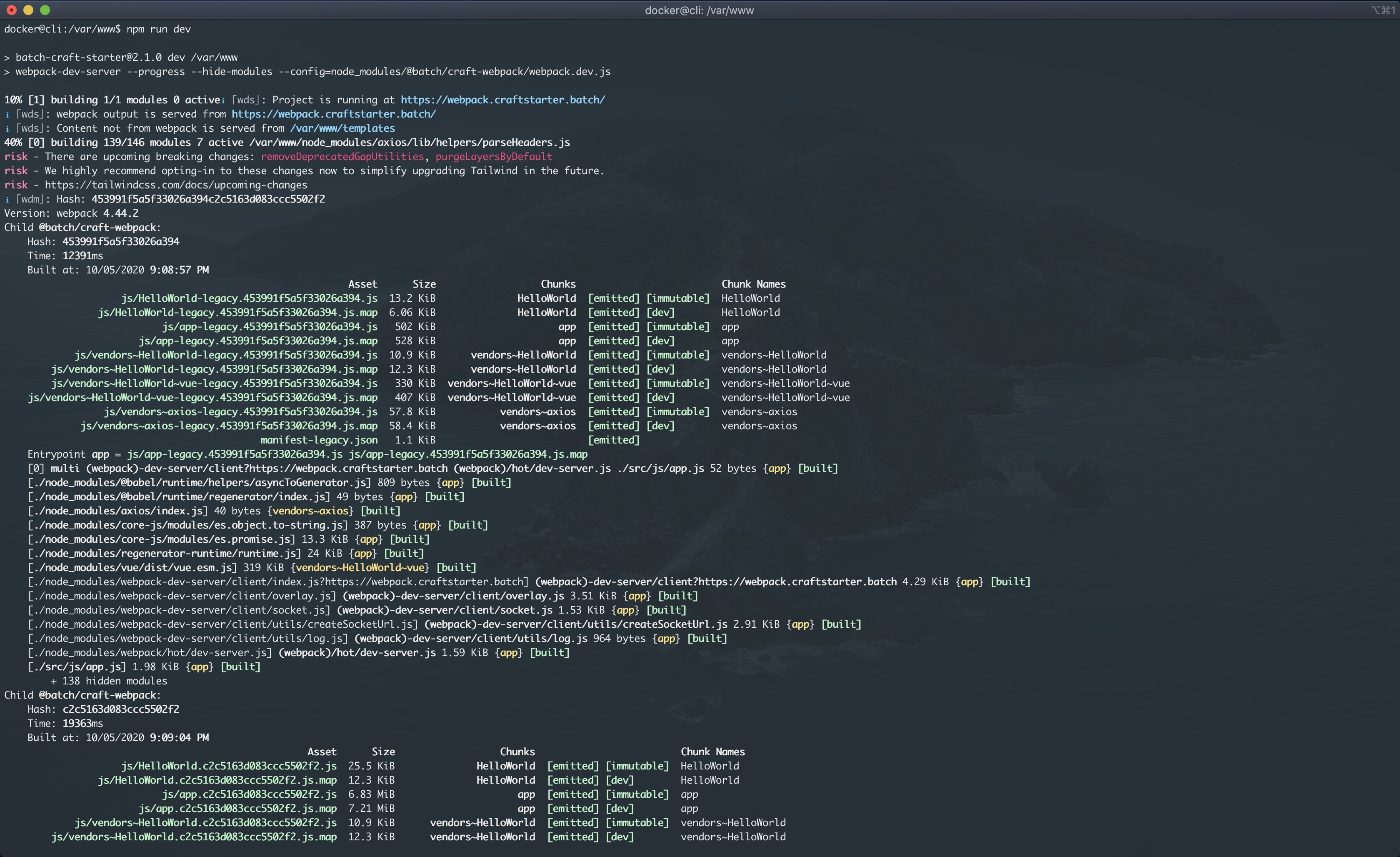
Task: Click the window title docker@cli: /var/www
Action: tap(699, 10)
